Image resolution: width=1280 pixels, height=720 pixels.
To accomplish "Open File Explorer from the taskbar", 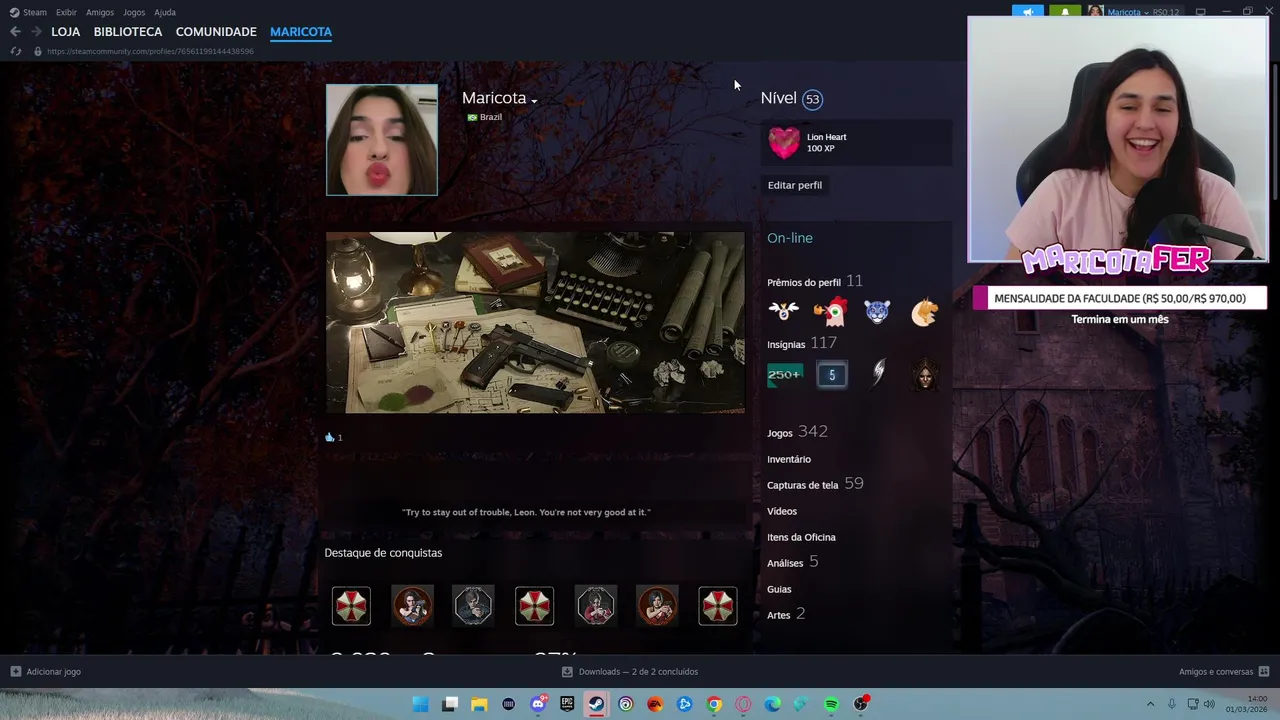I will coord(479,704).
